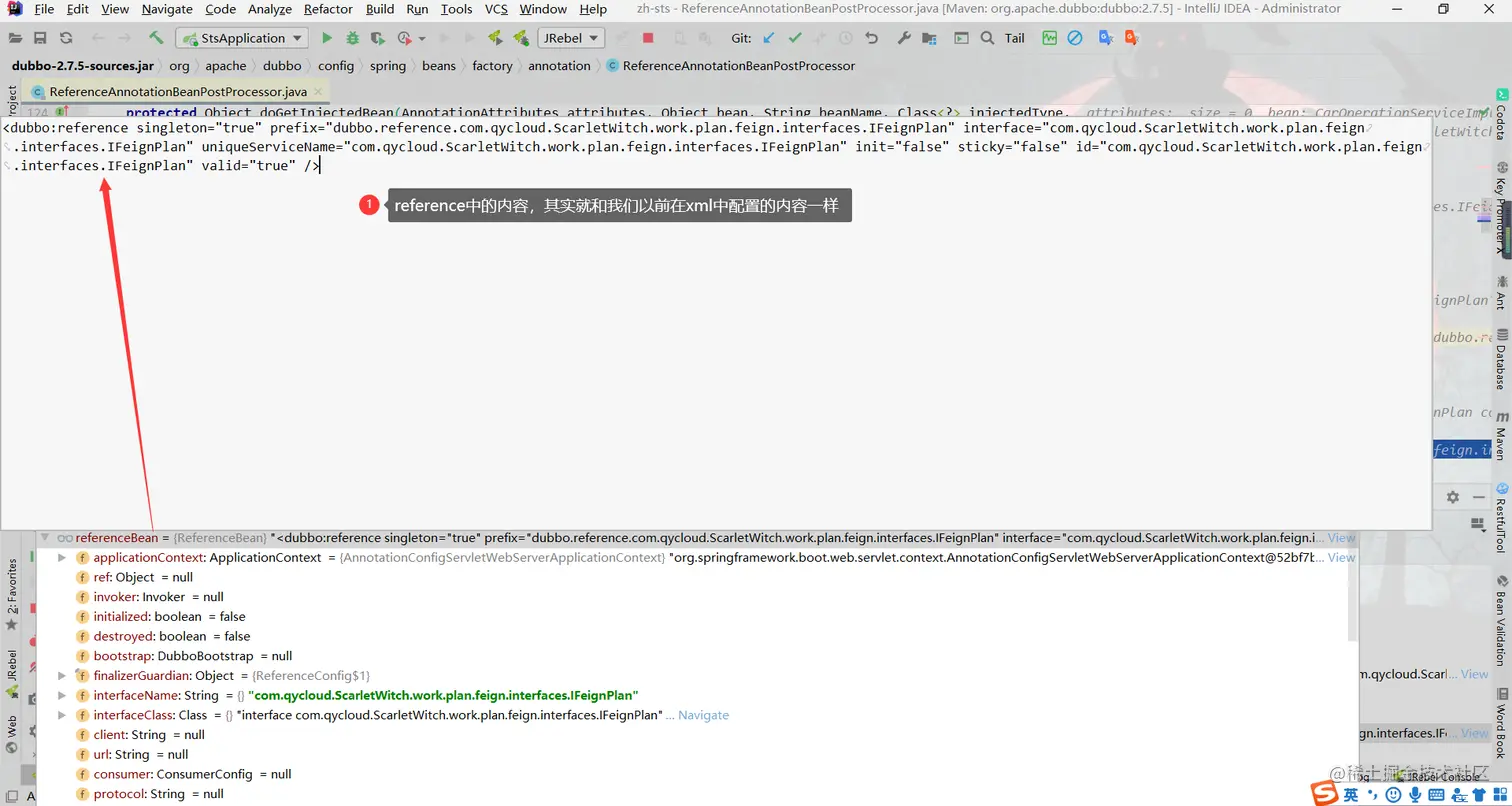The height and width of the screenshot is (806, 1512).
Task: Click the blue Translate toolbar icon
Action: (1106, 38)
